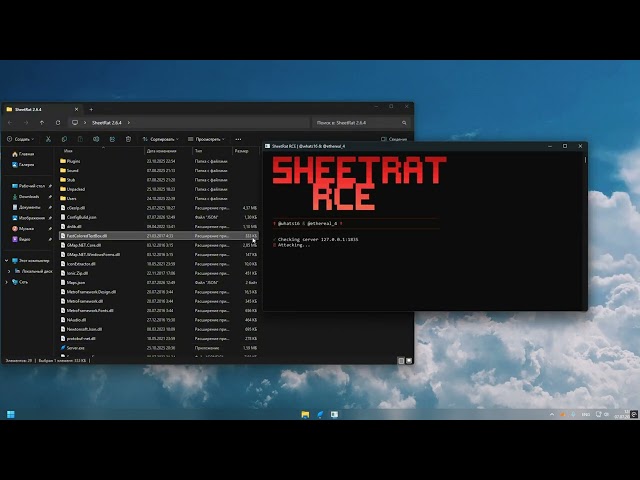Switch to details list view icon at bottom
Image resolution: width=640 pixels, height=480 pixels.
pos(401,361)
